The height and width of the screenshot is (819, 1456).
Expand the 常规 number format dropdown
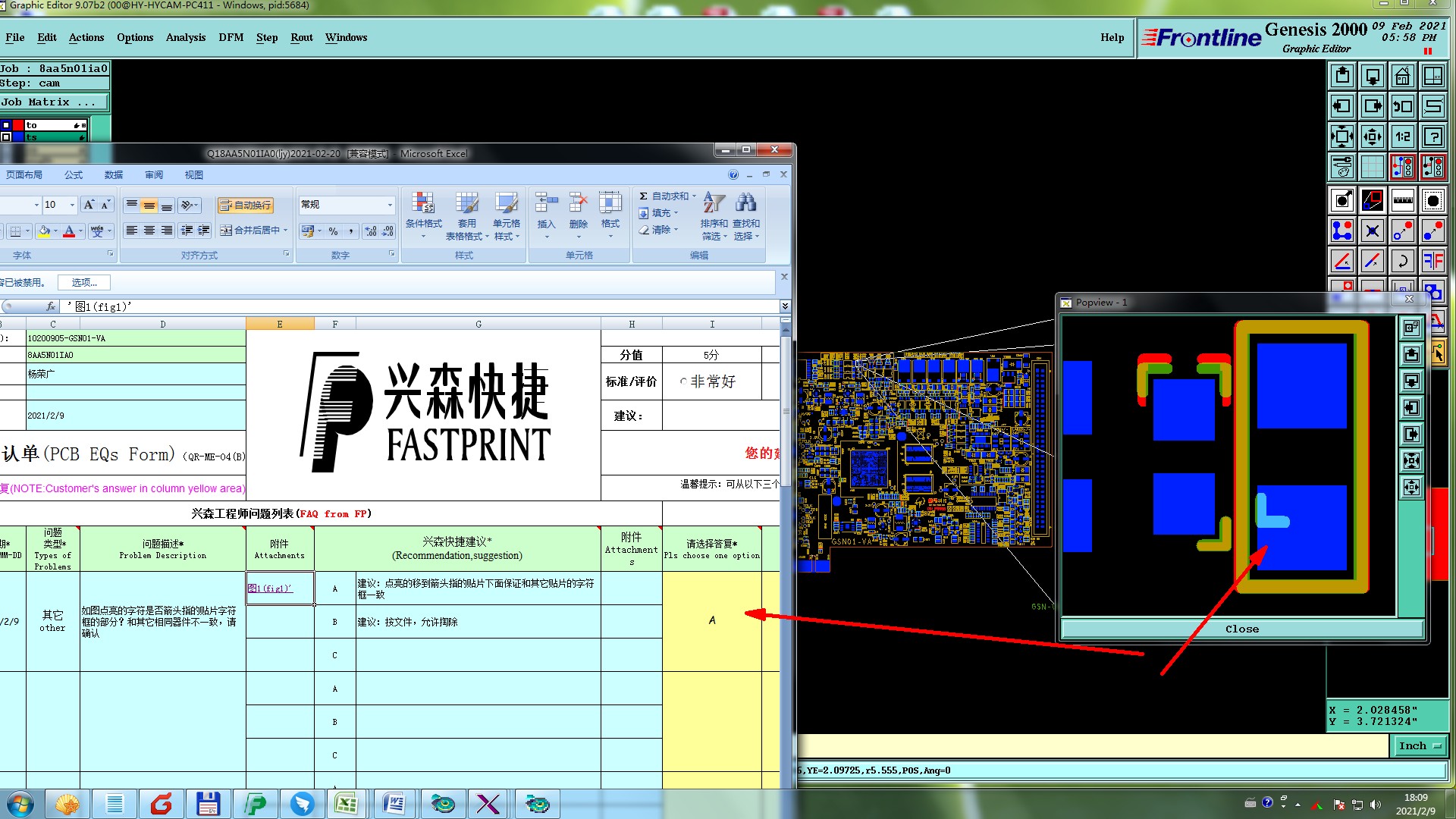click(390, 206)
